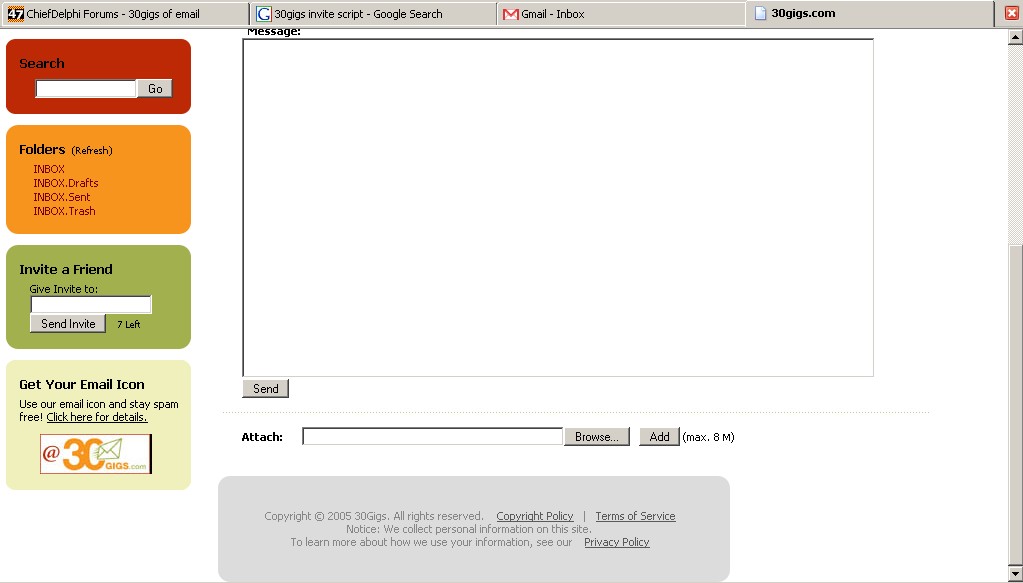Open Click here for details link

coord(97,417)
